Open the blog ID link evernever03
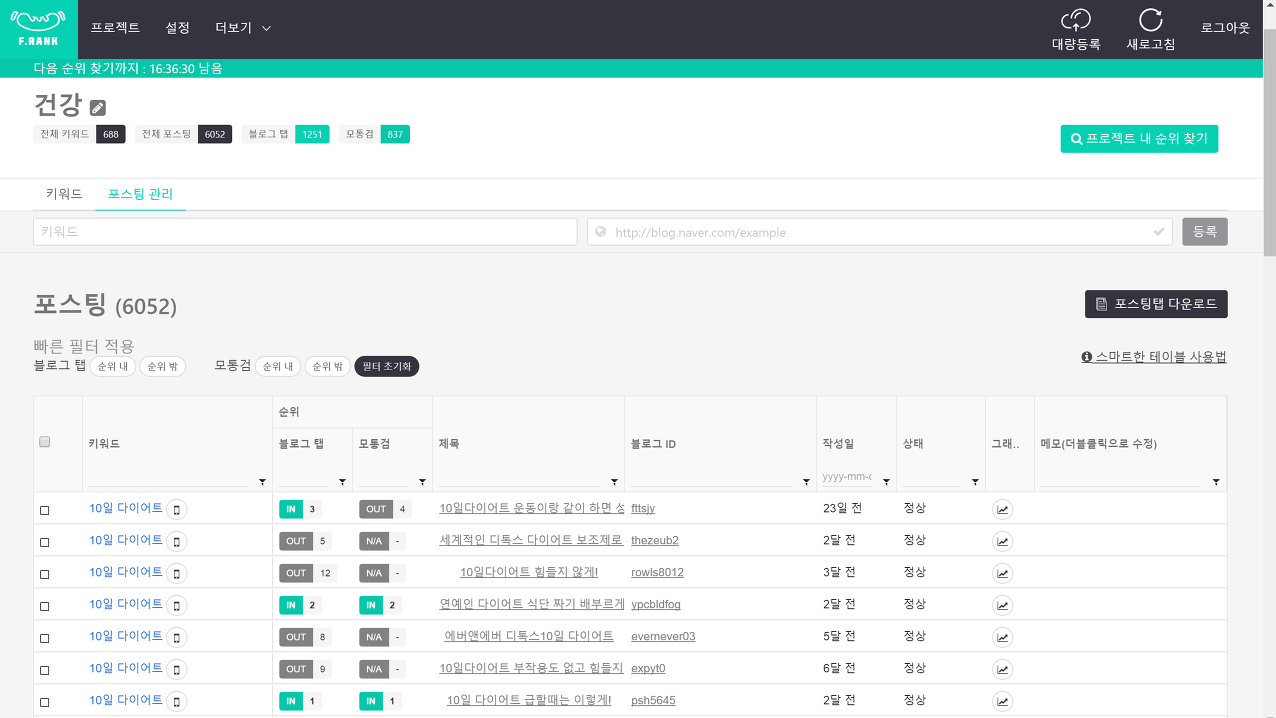 (663, 637)
